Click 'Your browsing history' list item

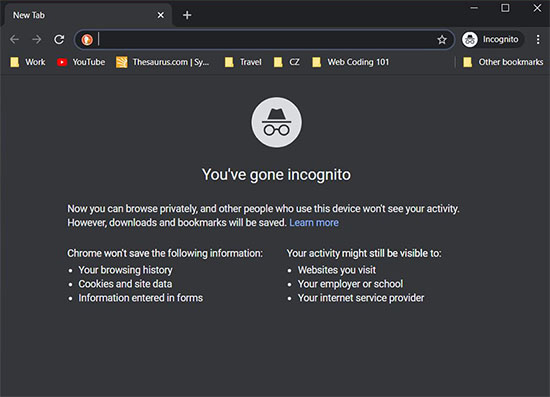pyautogui.click(x=125, y=270)
